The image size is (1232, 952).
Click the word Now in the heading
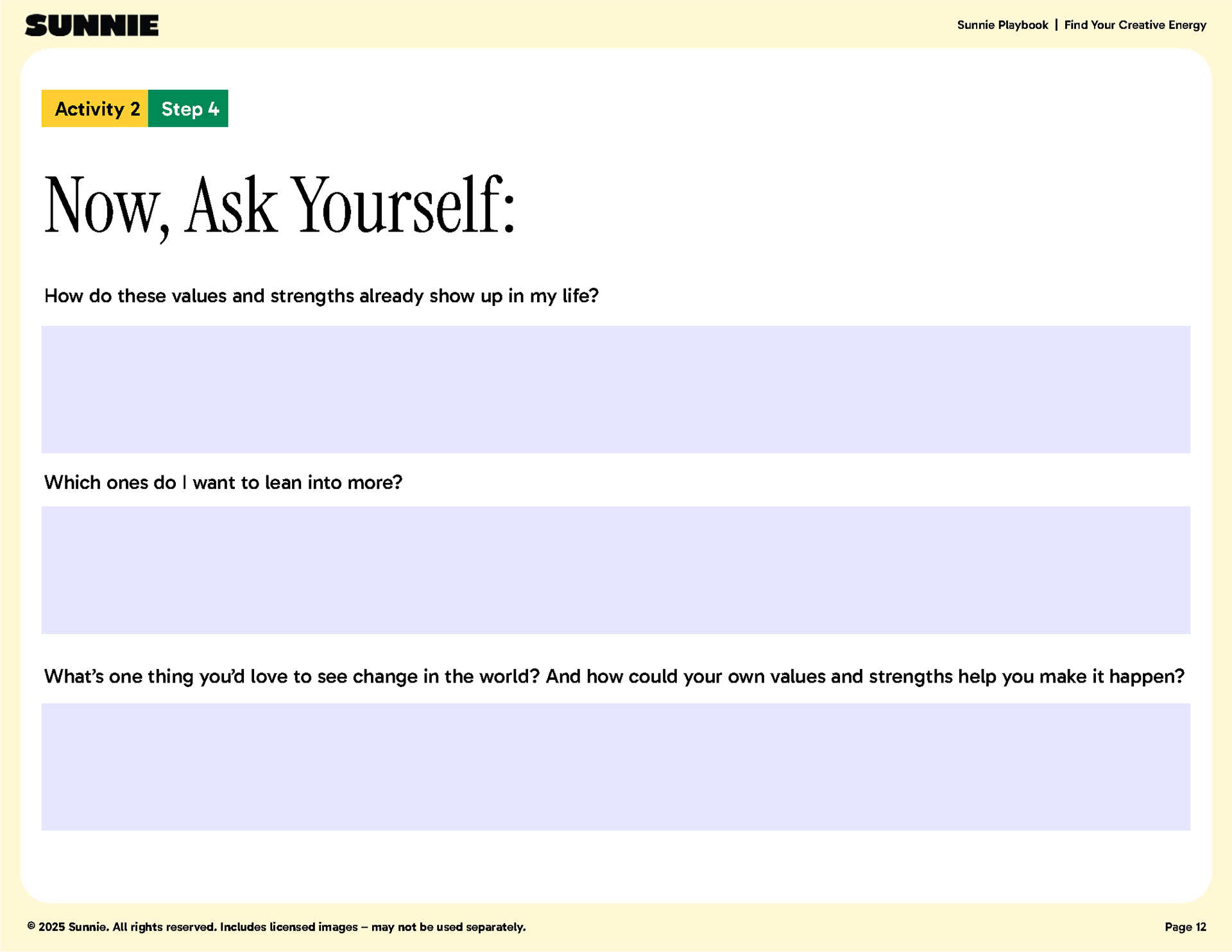(103, 207)
